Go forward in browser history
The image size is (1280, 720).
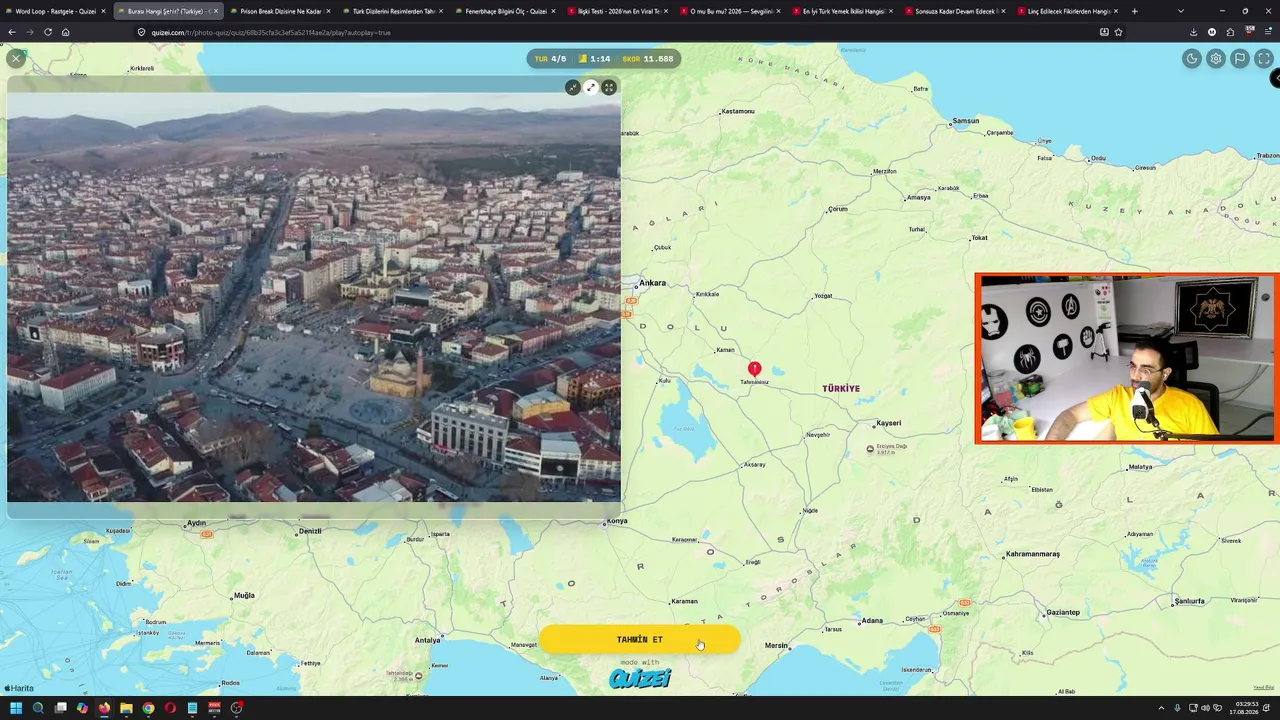click(x=30, y=32)
